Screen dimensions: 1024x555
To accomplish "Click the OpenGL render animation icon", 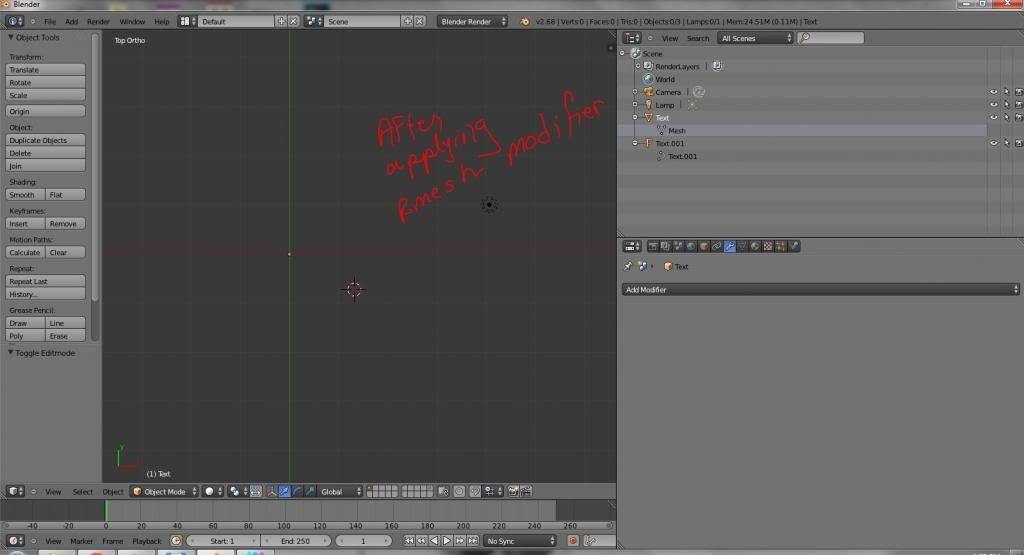I will pyautogui.click(x=526, y=491).
